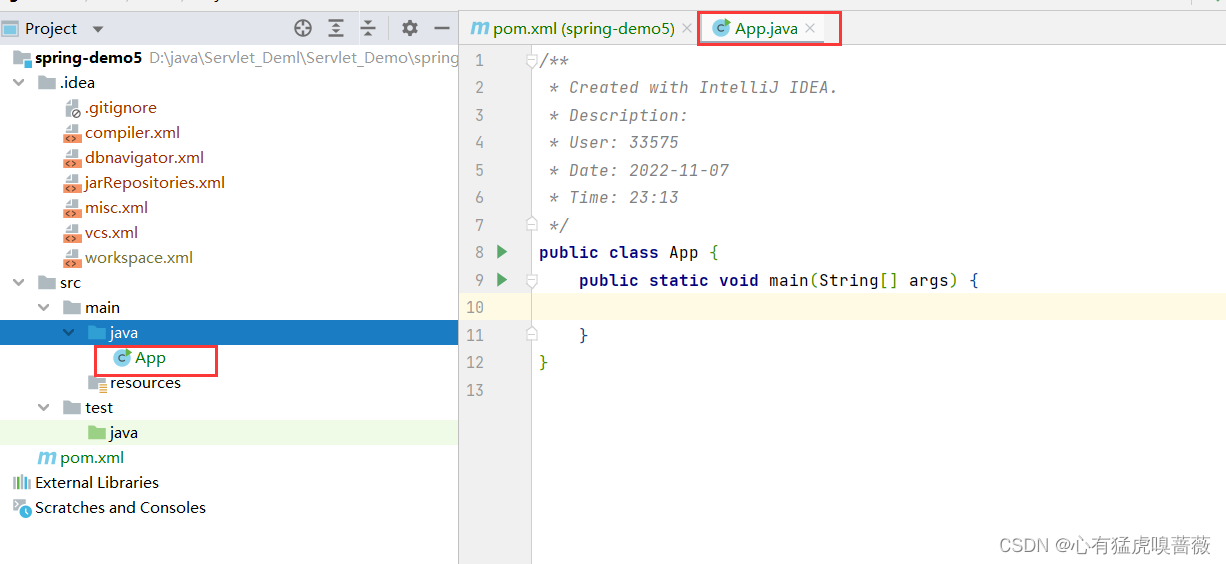Click the resources folder icon
This screenshot has height=564, width=1226.
97,383
